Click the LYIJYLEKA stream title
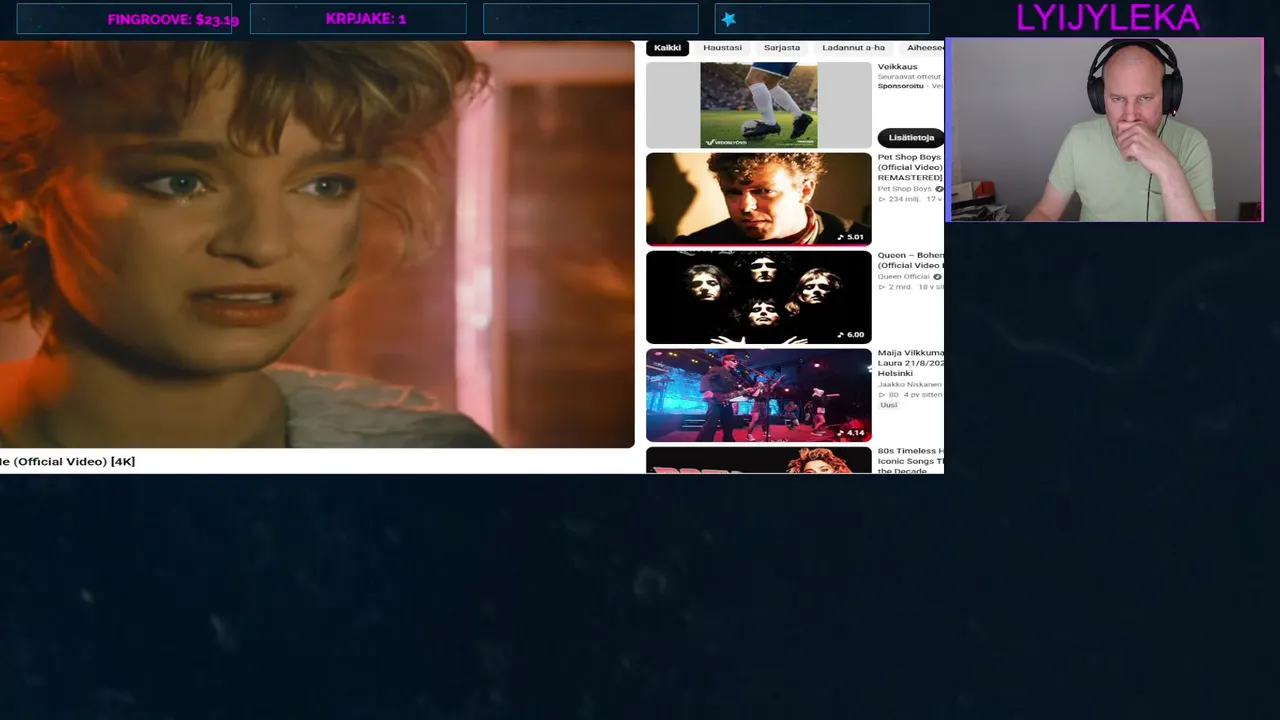The height and width of the screenshot is (720, 1280). pyautogui.click(x=1107, y=17)
